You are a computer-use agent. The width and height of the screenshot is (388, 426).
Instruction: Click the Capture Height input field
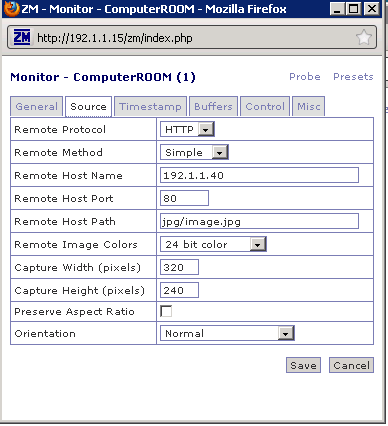[x=179, y=290]
